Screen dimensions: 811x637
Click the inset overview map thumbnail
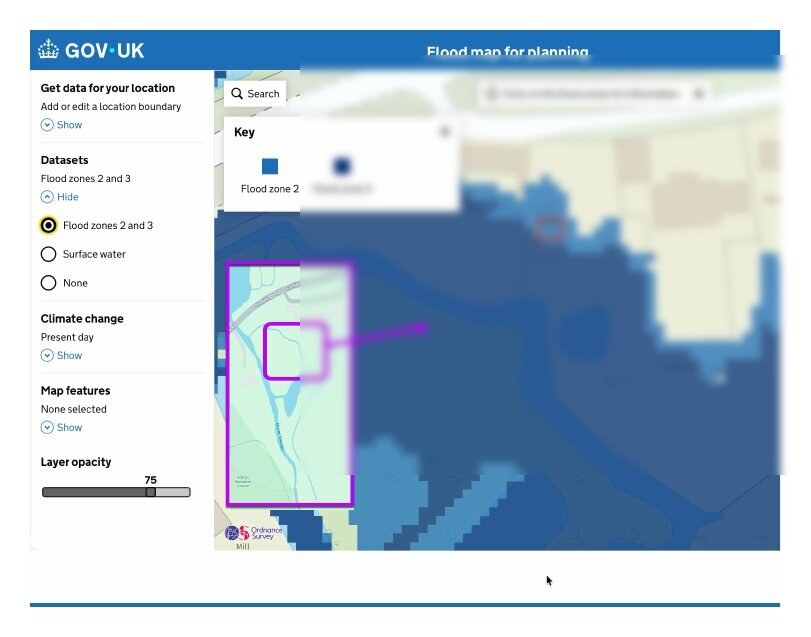click(x=290, y=384)
